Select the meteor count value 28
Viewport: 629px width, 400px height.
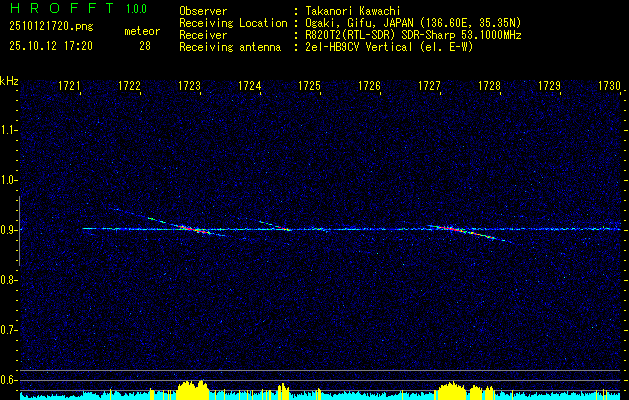(x=145, y=46)
